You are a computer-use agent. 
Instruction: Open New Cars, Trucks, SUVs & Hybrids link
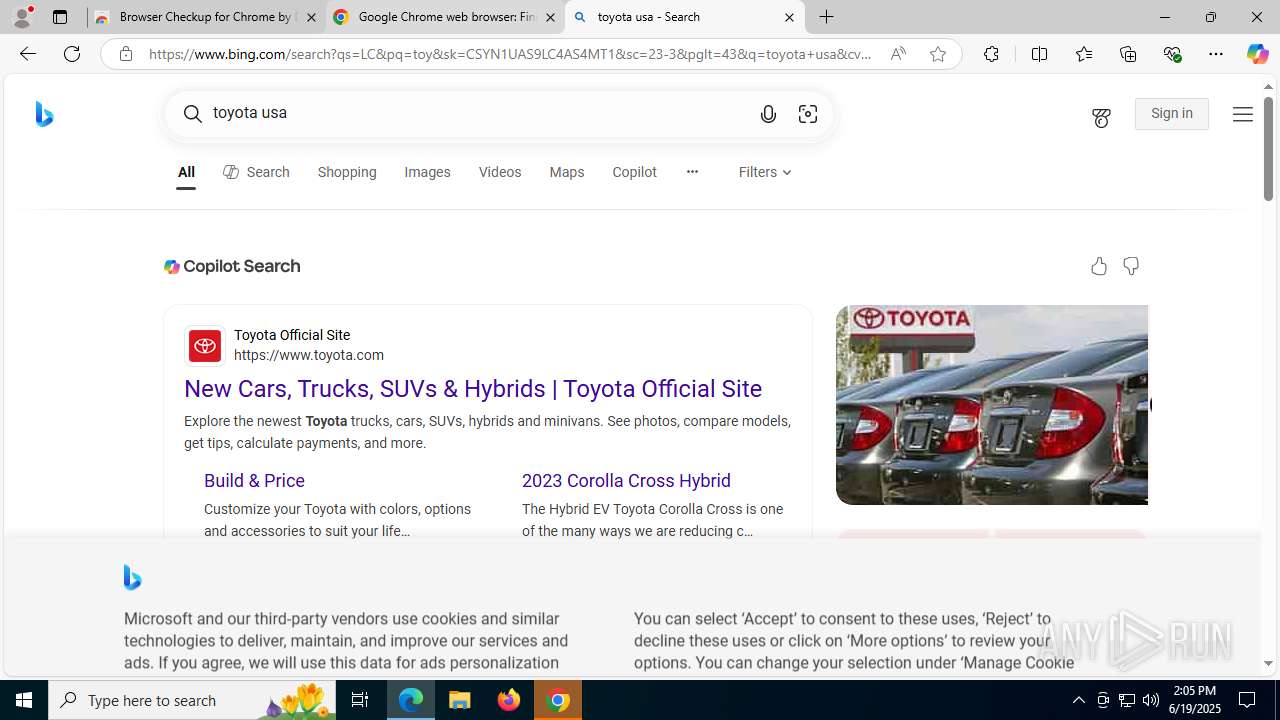pos(473,389)
